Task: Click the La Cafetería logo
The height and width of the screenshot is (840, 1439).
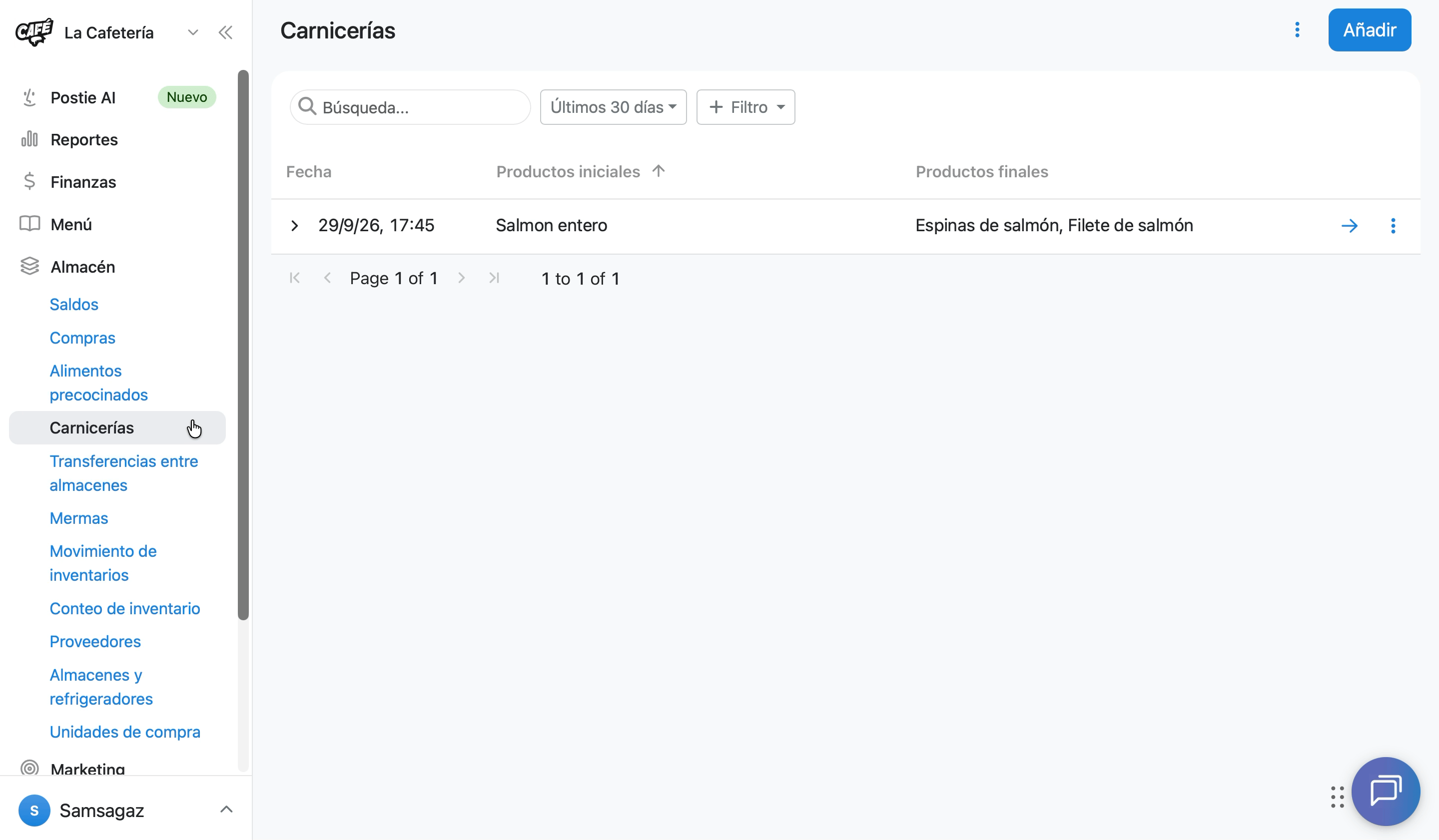Action: click(34, 32)
